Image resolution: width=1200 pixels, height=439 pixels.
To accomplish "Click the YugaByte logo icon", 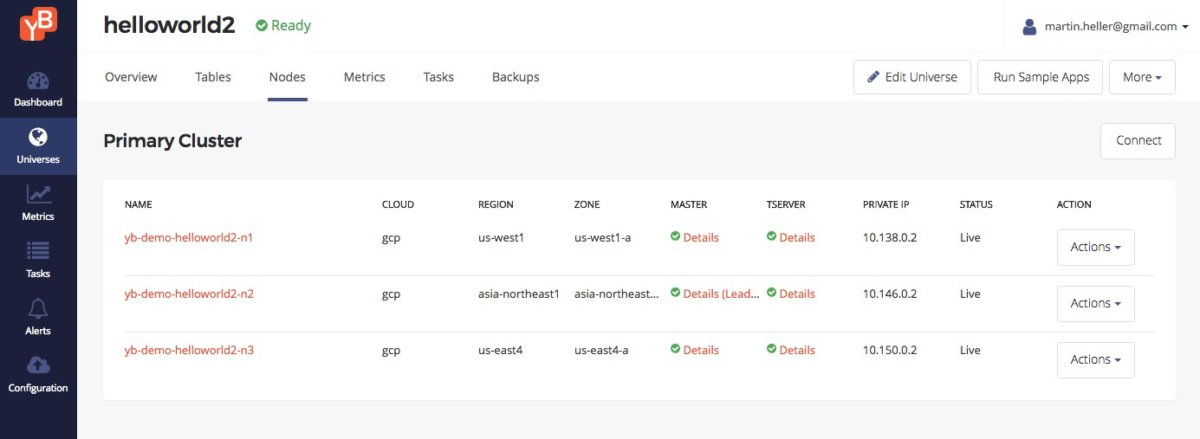I will point(38,25).
